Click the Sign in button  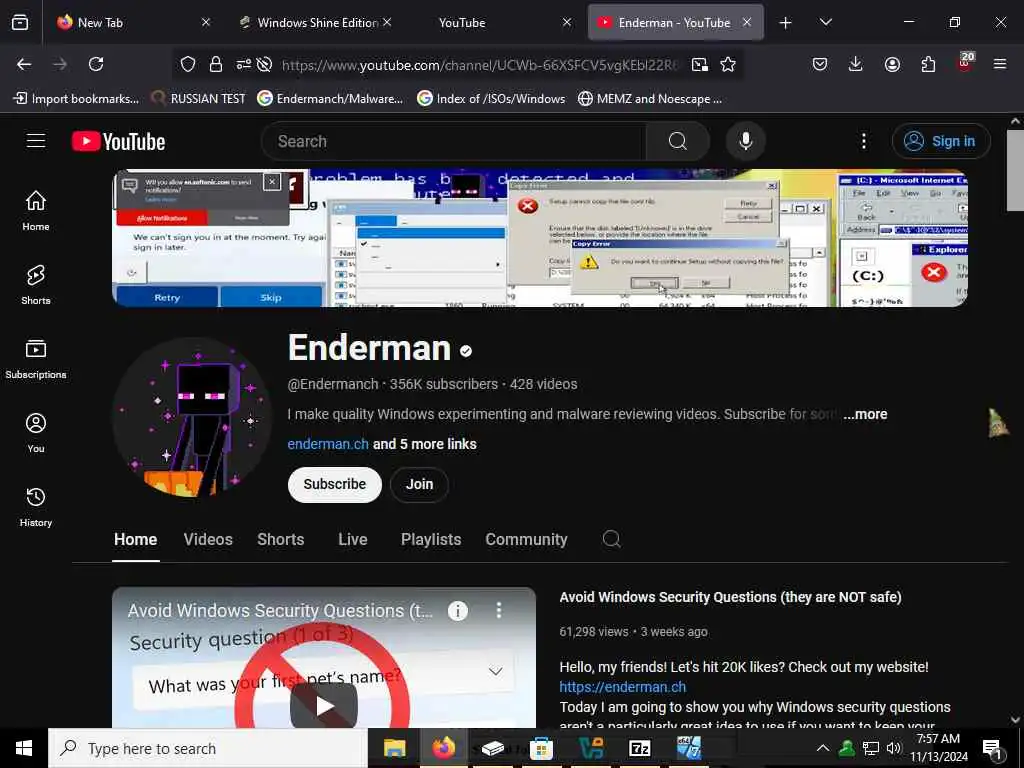click(941, 141)
